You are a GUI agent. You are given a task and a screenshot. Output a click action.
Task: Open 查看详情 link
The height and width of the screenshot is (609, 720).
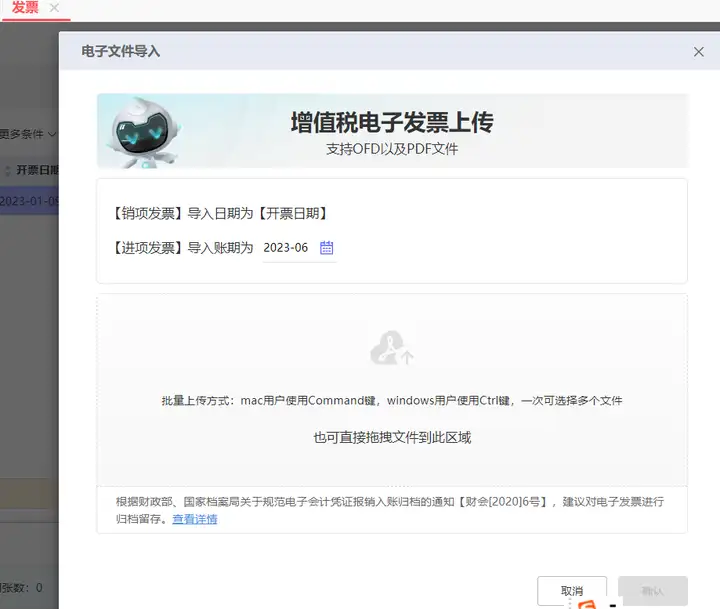point(195,519)
